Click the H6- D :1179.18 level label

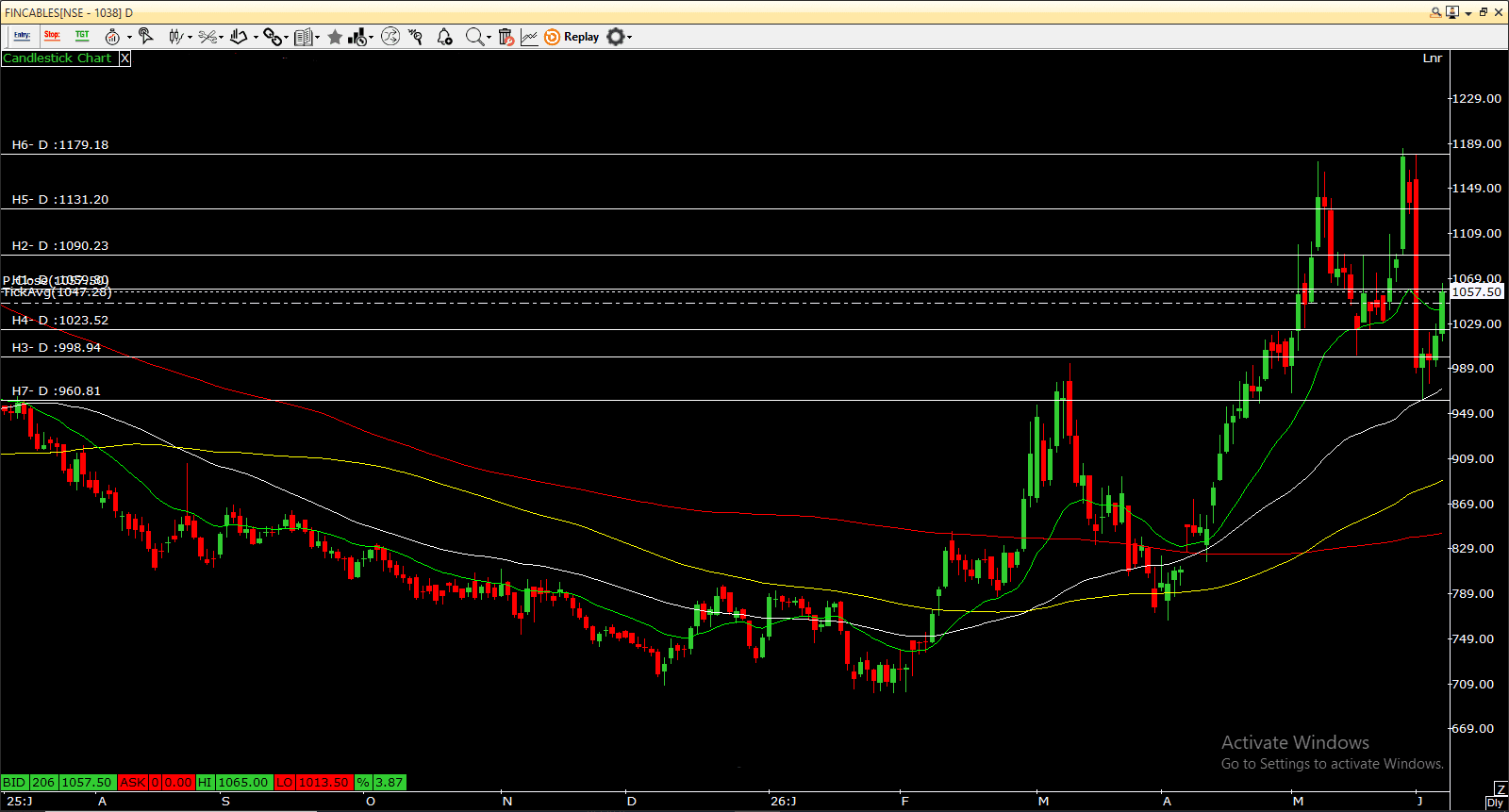coord(60,145)
